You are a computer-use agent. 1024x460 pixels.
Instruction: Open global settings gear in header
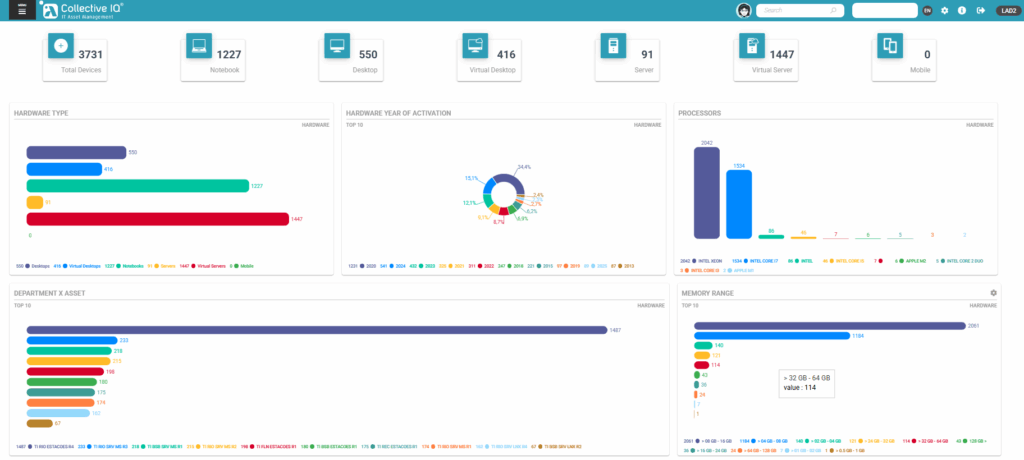click(x=945, y=10)
